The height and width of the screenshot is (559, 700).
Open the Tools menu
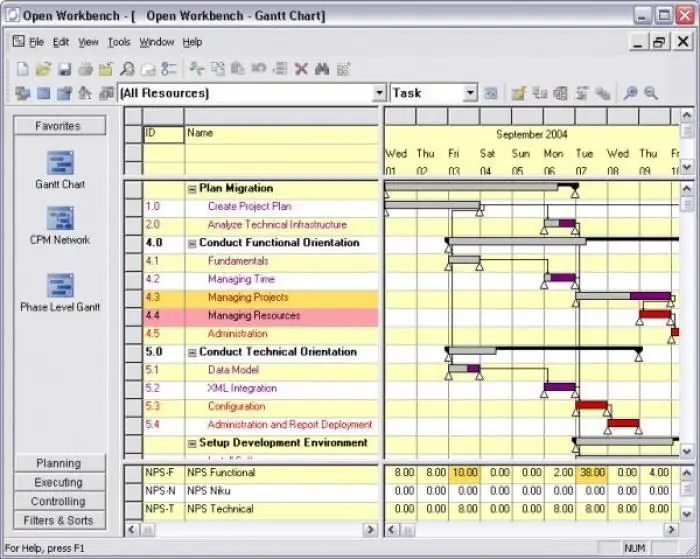click(x=119, y=42)
